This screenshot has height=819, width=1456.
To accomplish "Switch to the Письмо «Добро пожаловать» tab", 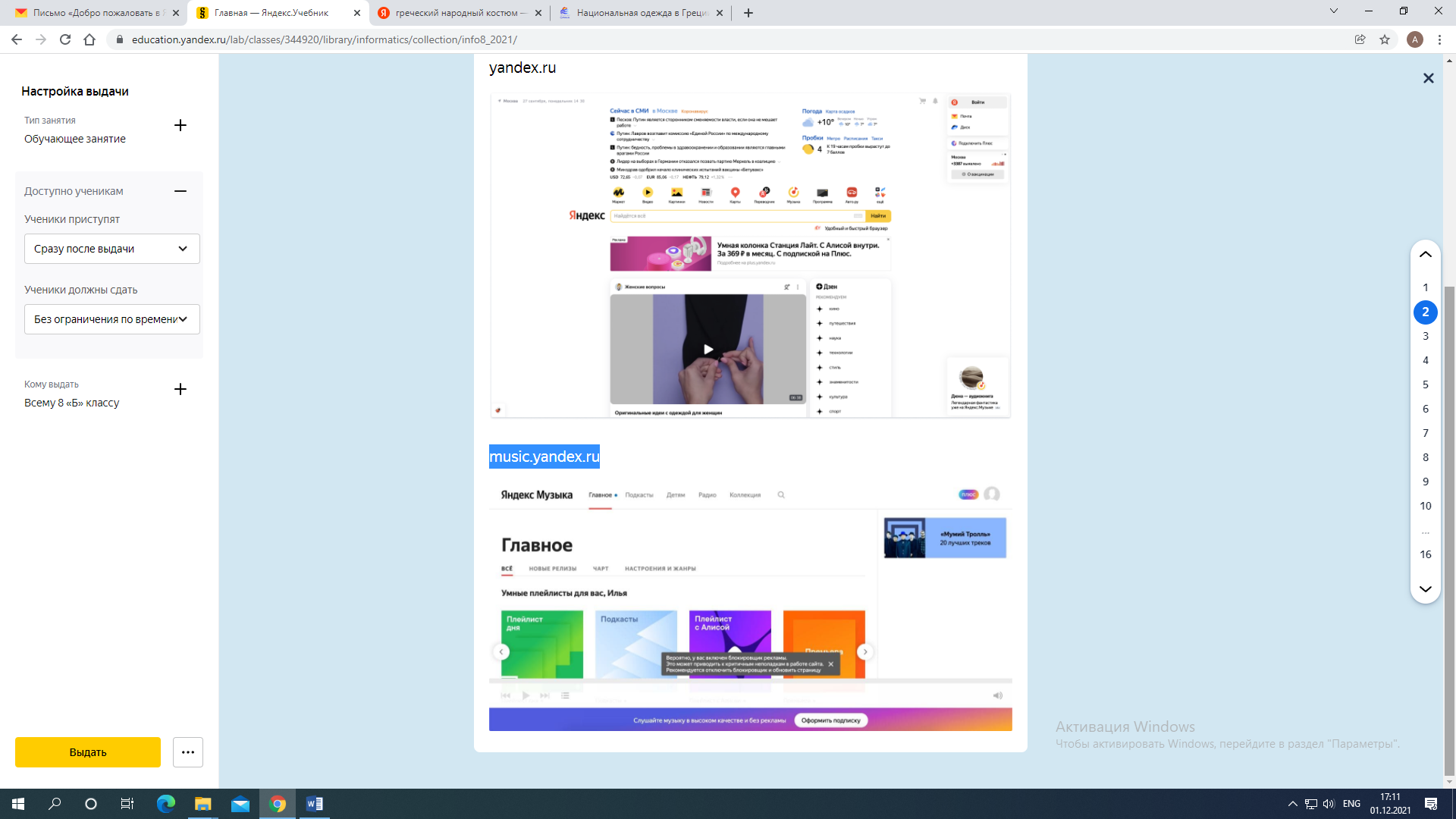I will [96, 13].
